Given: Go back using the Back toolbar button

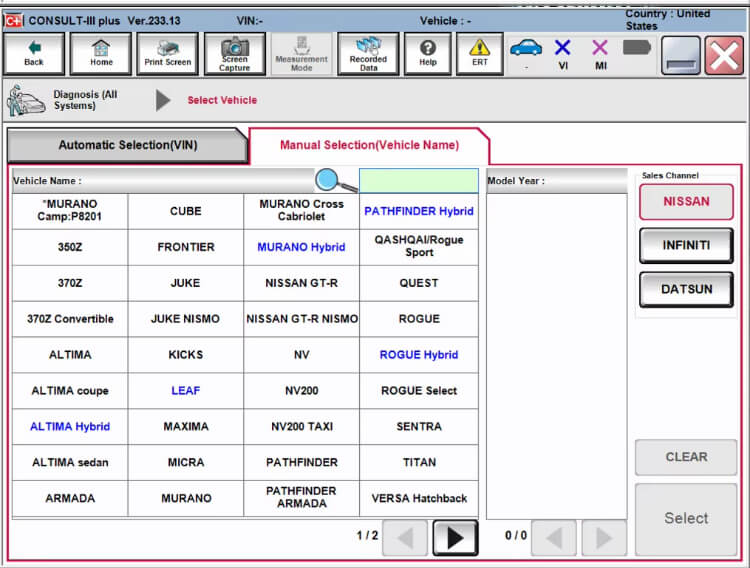Looking at the screenshot, I should [x=33, y=54].
